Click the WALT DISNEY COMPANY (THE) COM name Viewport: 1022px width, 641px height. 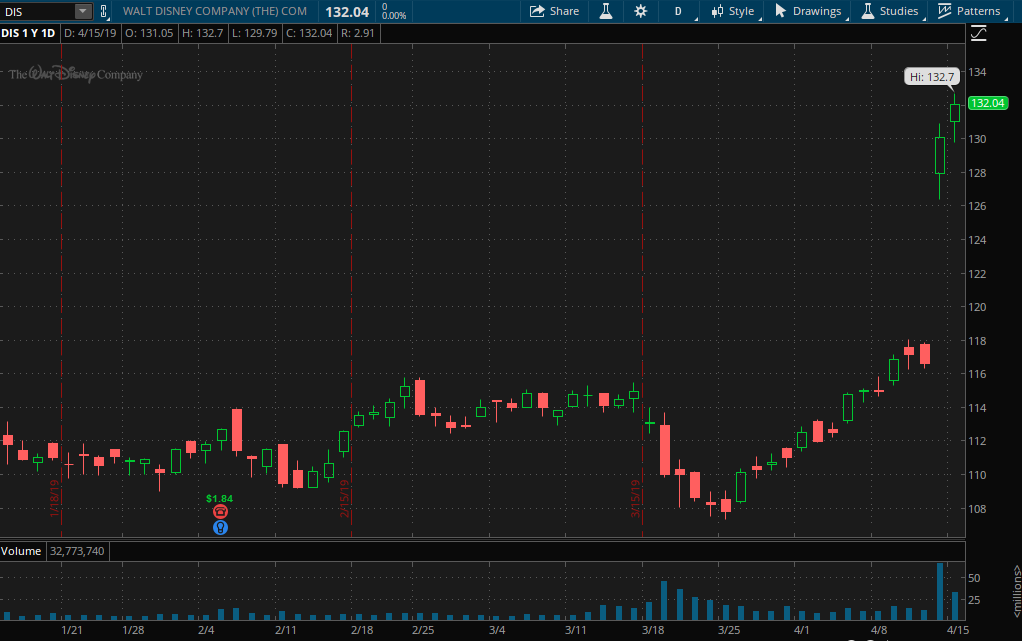(x=214, y=11)
